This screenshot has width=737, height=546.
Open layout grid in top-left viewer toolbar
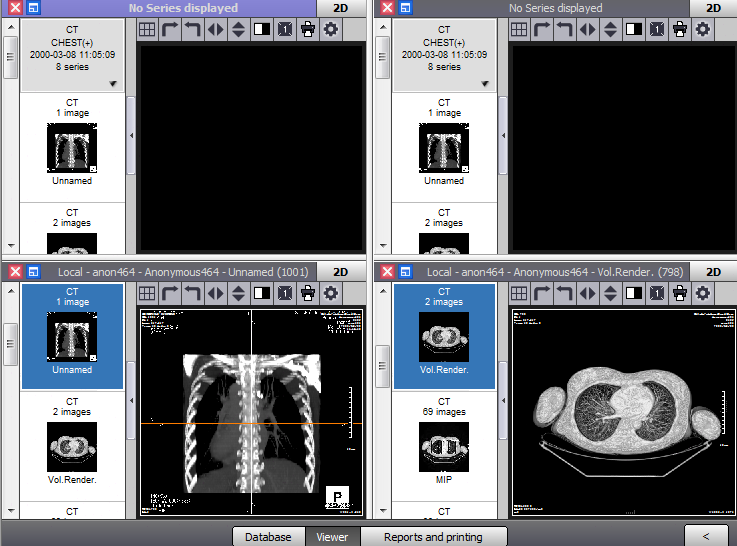(147, 30)
